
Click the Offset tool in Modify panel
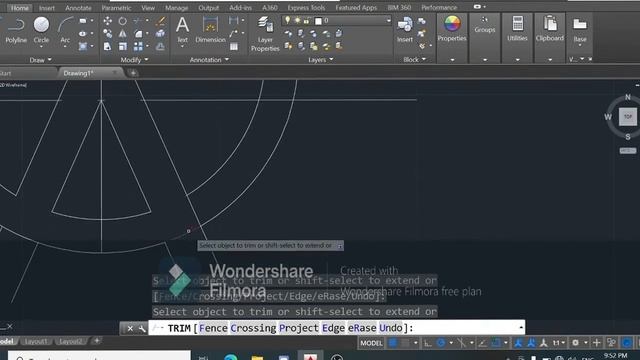[161, 46]
